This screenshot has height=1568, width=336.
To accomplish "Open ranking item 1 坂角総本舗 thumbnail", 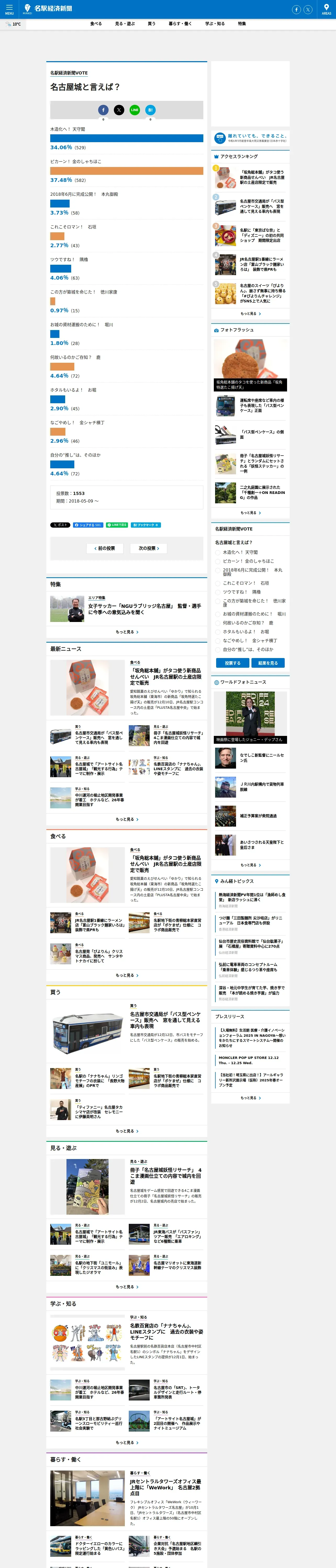I will [x=225, y=177].
